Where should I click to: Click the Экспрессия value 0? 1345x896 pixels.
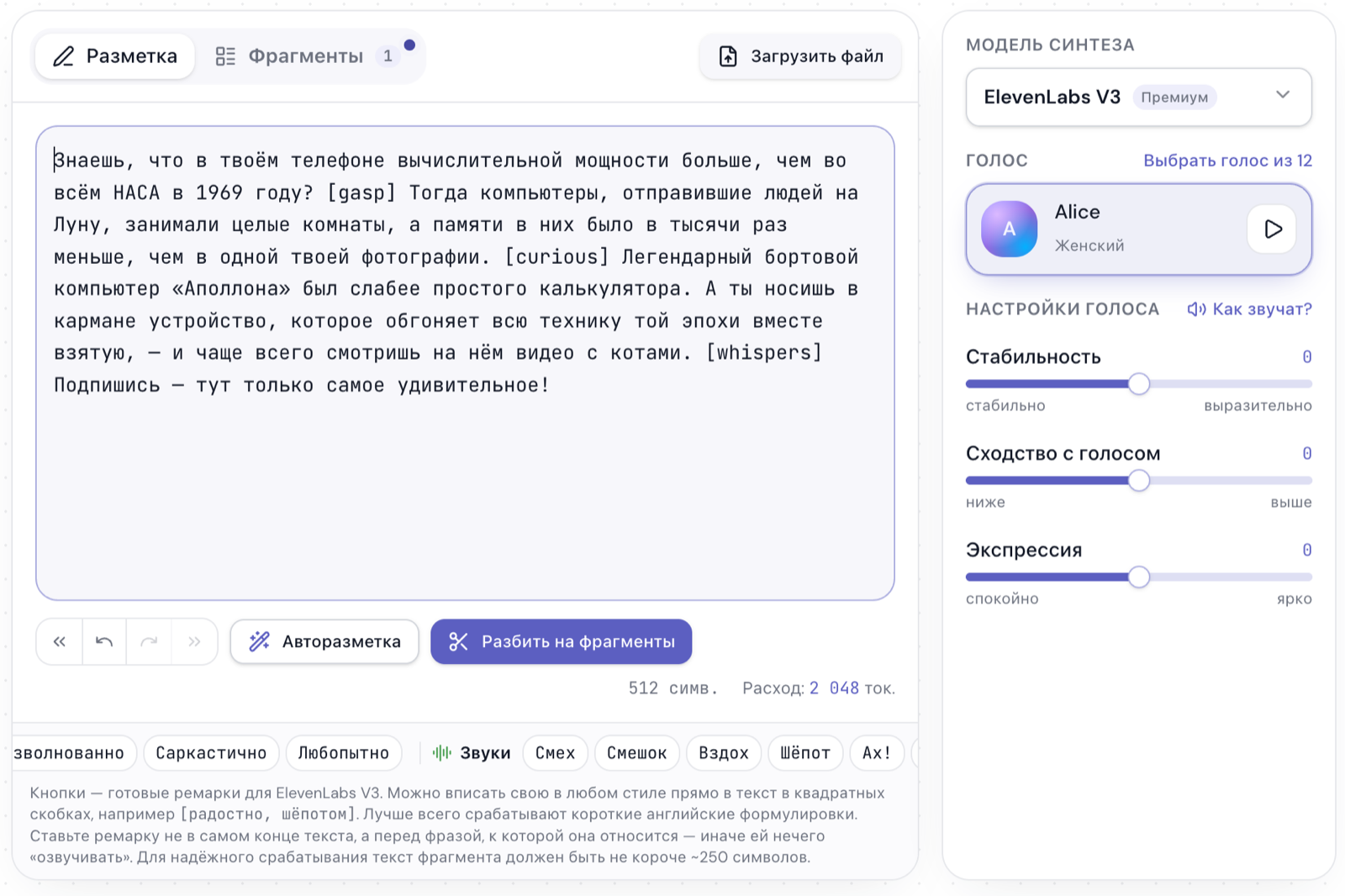point(1307,551)
